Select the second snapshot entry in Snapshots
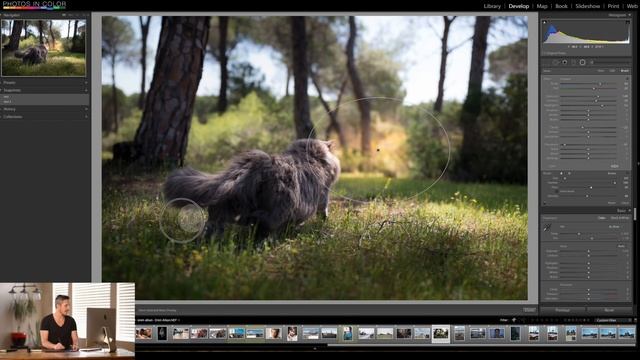This screenshot has height=360, width=640. 45,101
